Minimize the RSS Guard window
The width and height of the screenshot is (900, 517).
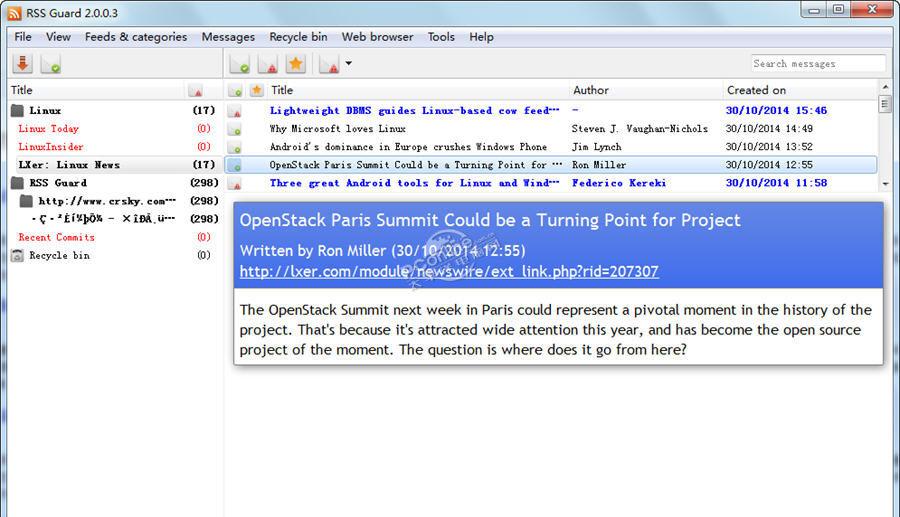coord(814,10)
